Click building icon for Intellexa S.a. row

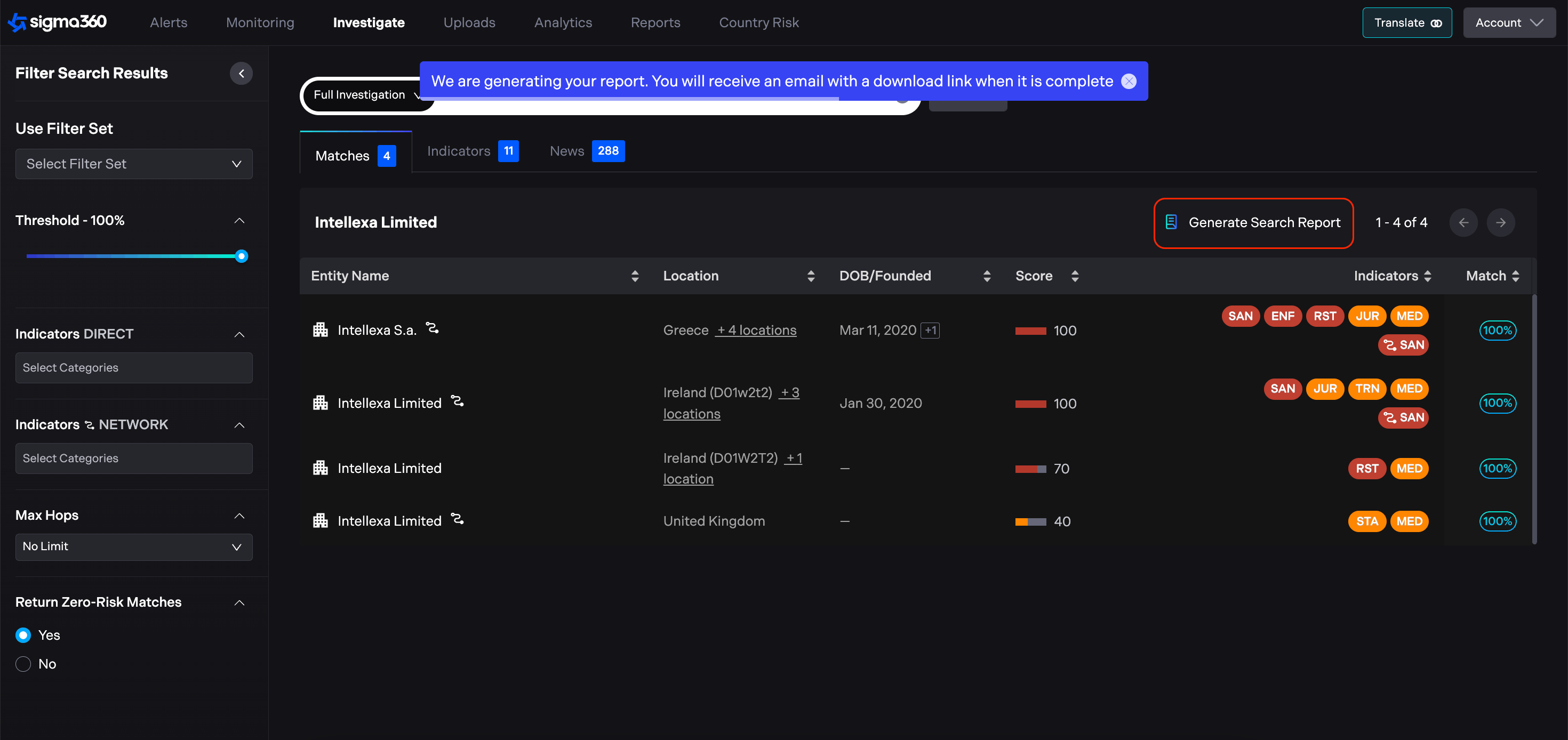tap(320, 330)
